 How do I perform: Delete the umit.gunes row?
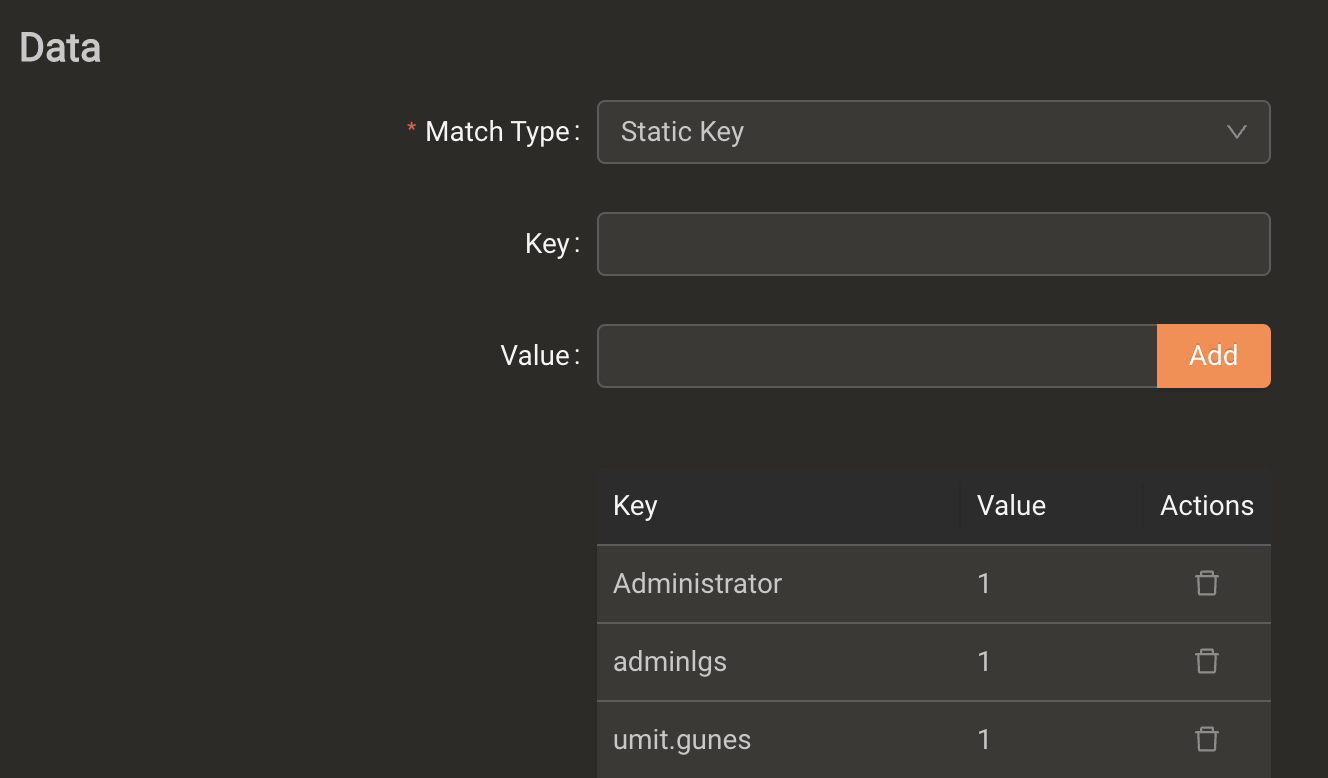click(x=1207, y=739)
